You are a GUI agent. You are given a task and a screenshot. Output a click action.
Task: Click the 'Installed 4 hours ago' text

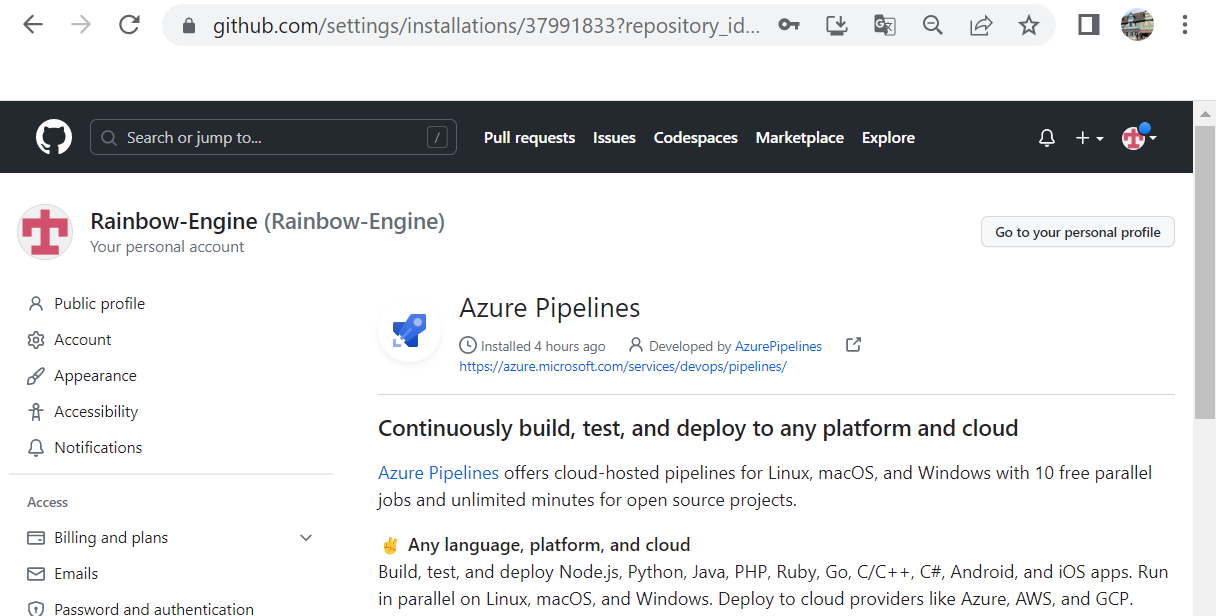click(543, 346)
